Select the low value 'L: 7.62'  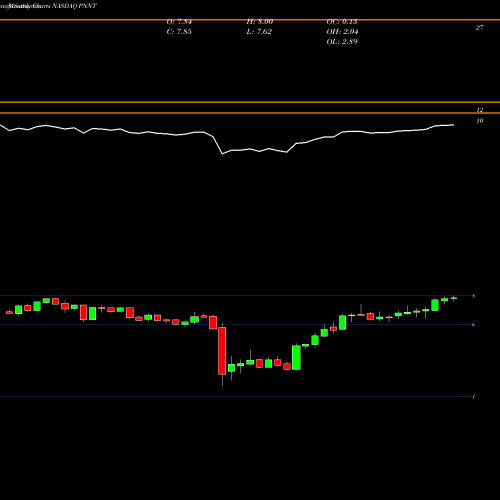pos(259,32)
